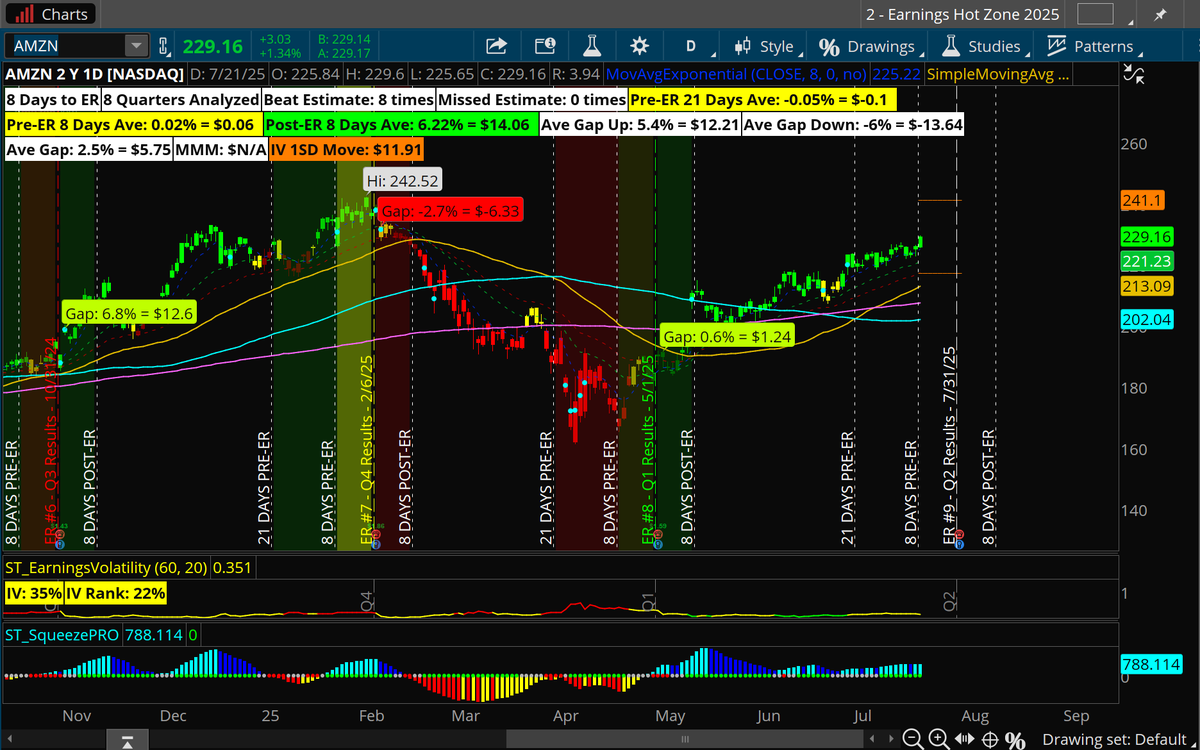Screen dimensions: 1200x750
Task: Open the symbol dropdown arrow next to AMZN
Action: [x=134, y=46]
